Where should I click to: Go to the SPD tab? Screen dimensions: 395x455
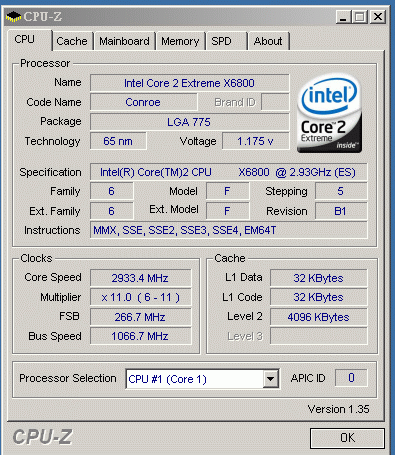pos(226,41)
